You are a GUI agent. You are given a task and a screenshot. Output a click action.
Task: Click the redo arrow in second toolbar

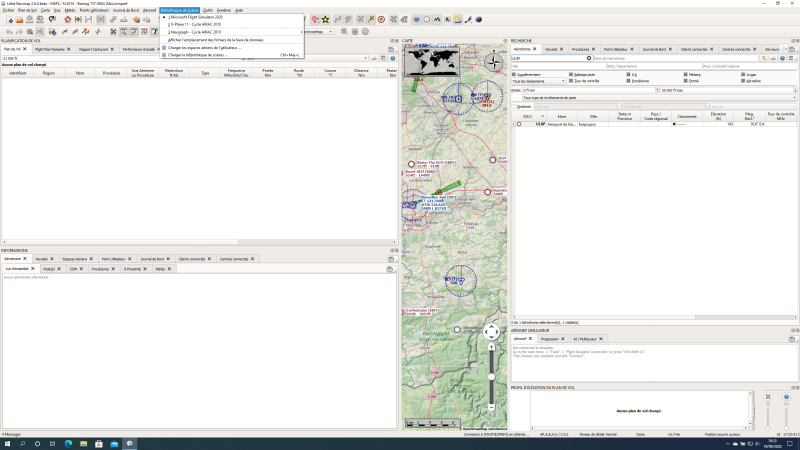[19, 32]
